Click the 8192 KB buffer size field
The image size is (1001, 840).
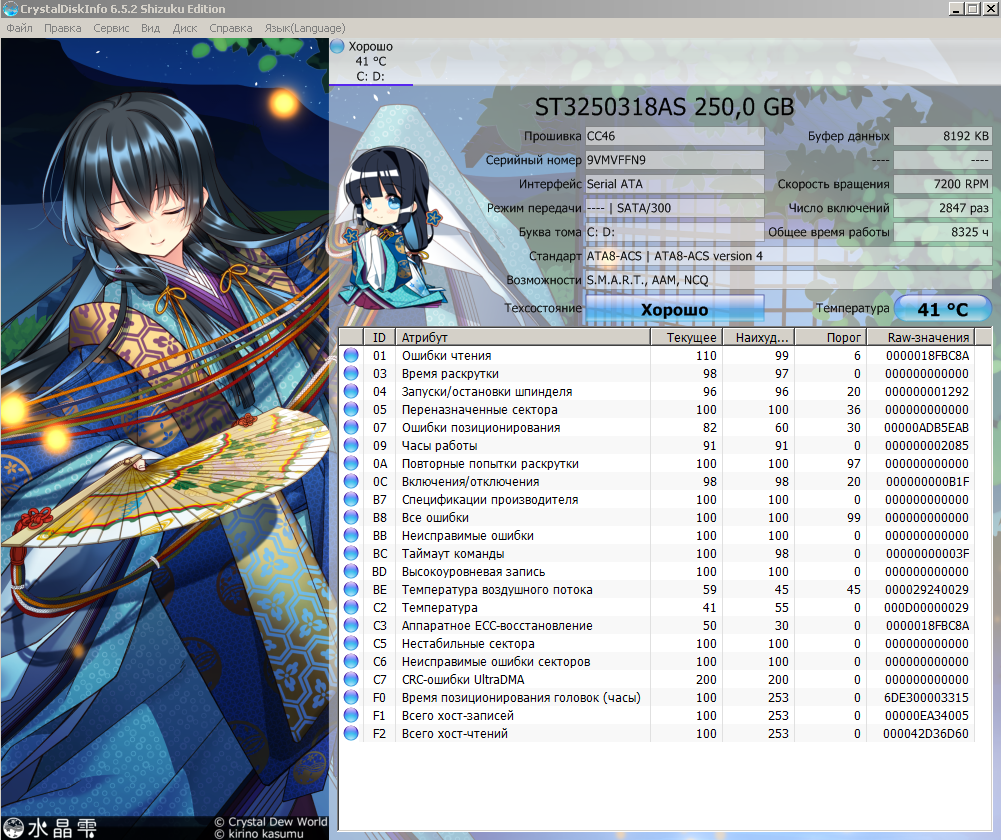click(x=943, y=136)
